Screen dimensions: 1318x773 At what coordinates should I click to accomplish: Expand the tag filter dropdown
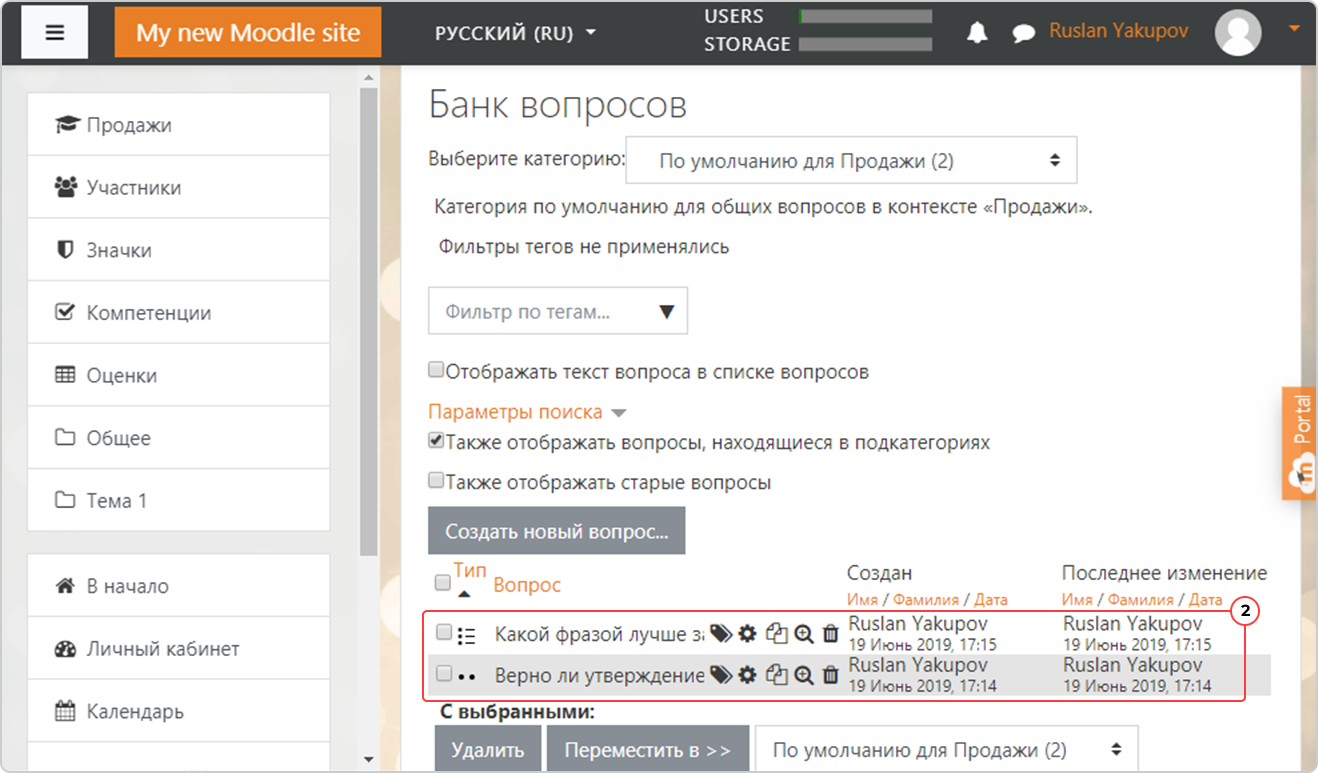(558, 312)
